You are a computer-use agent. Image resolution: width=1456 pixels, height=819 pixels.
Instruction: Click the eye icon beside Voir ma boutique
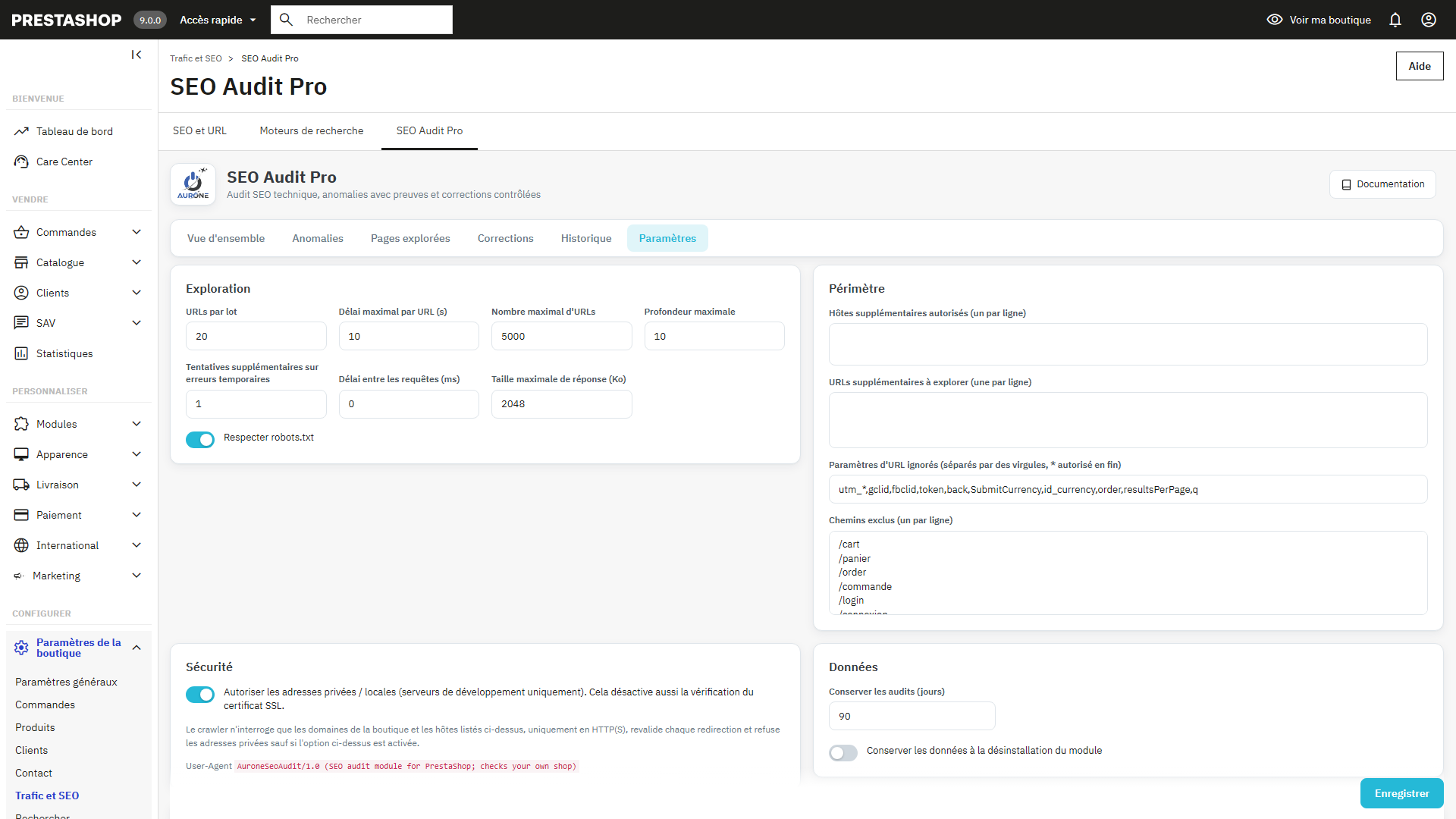[1275, 20]
